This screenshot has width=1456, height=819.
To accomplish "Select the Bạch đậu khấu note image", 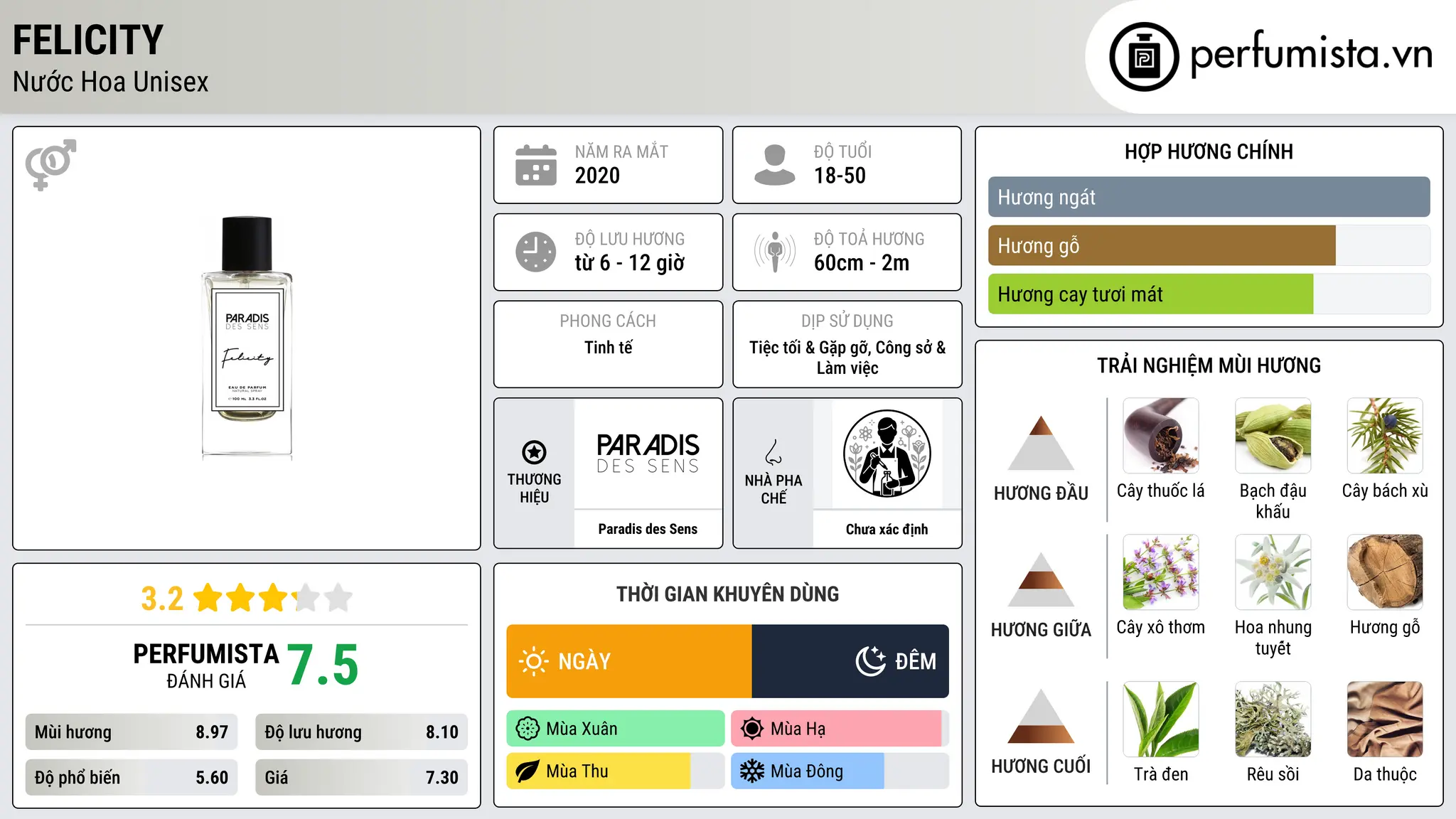I will pyautogui.click(x=1273, y=436).
